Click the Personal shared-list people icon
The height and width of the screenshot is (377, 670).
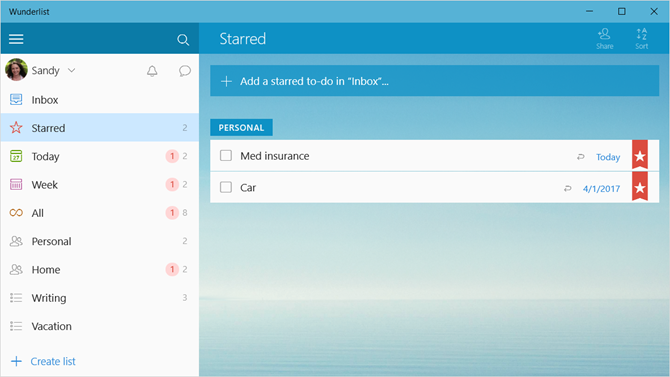[16, 241]
